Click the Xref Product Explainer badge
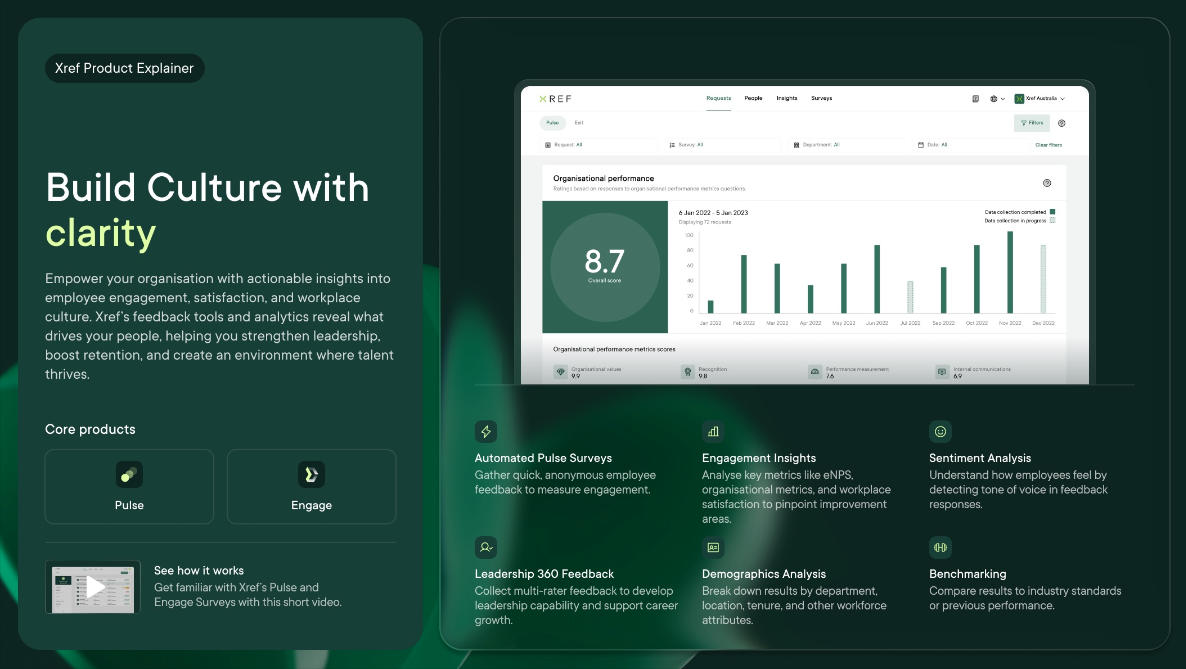The image size is (1186, 669). point(125,68)
